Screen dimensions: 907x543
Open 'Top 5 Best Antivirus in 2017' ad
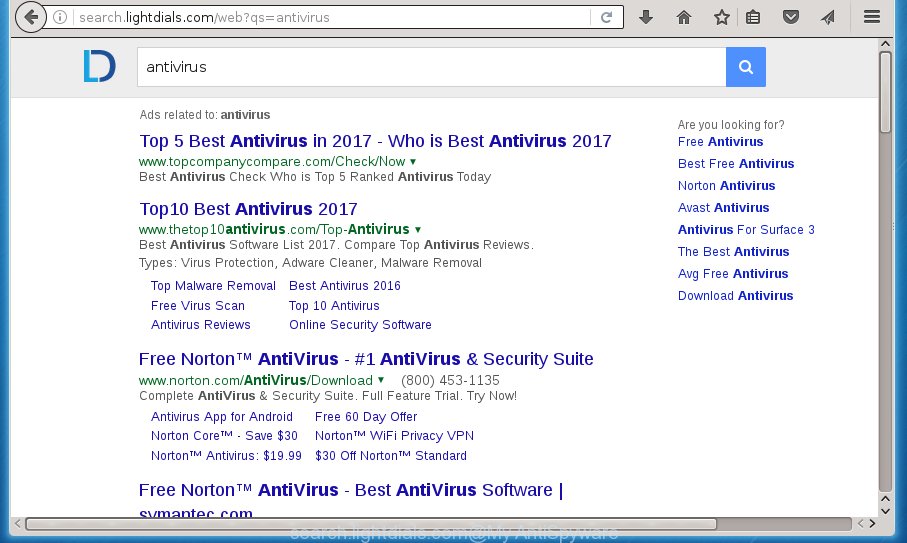point(375,141)
